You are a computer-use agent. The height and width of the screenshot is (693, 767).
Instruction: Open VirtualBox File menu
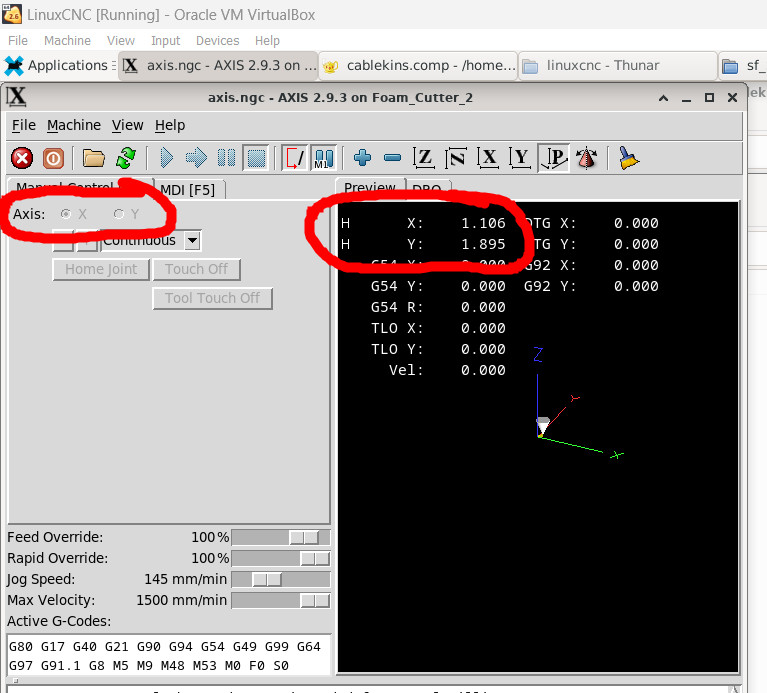click(18, 41)
